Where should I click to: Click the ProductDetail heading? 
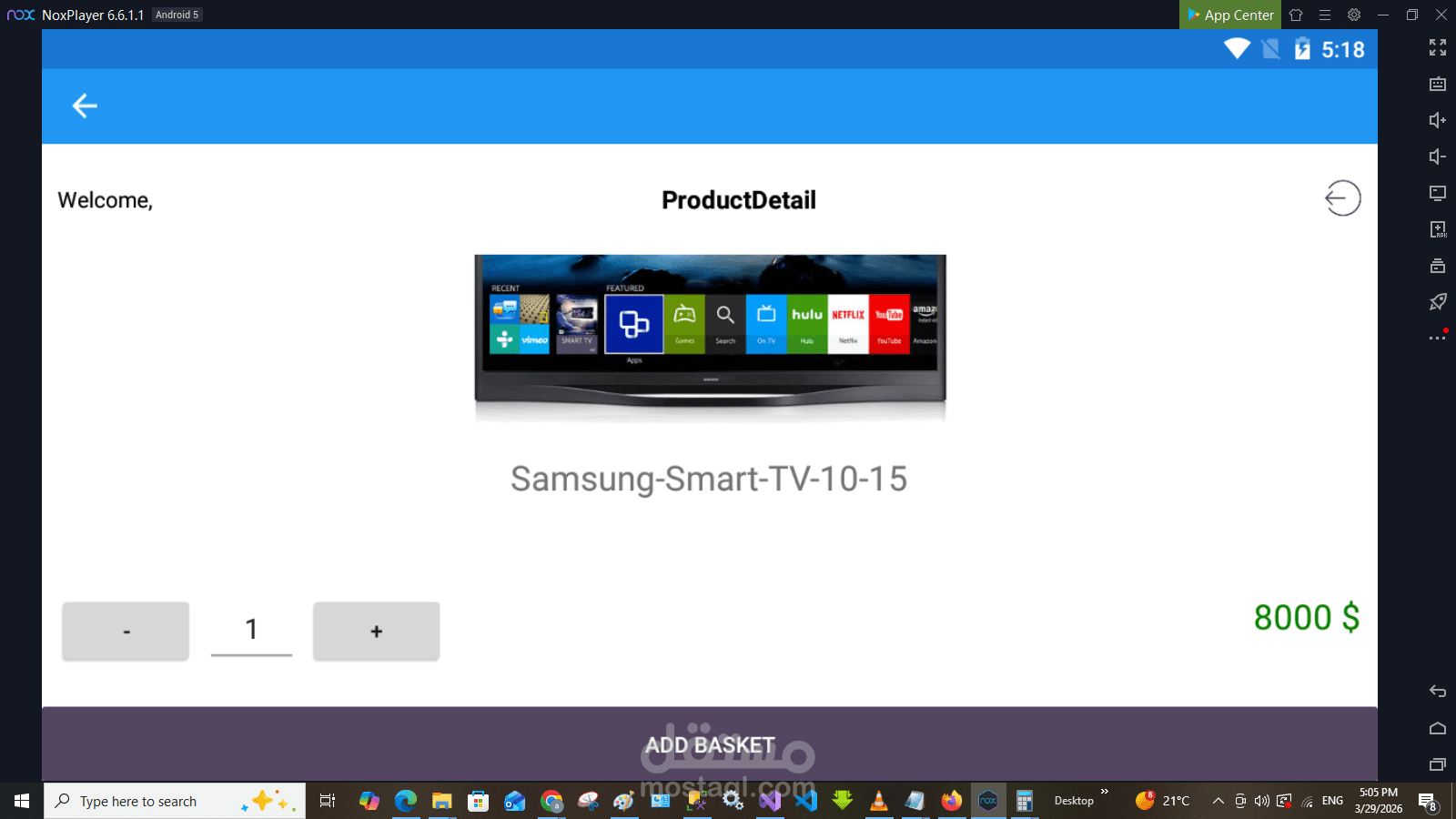coord(739,200)
